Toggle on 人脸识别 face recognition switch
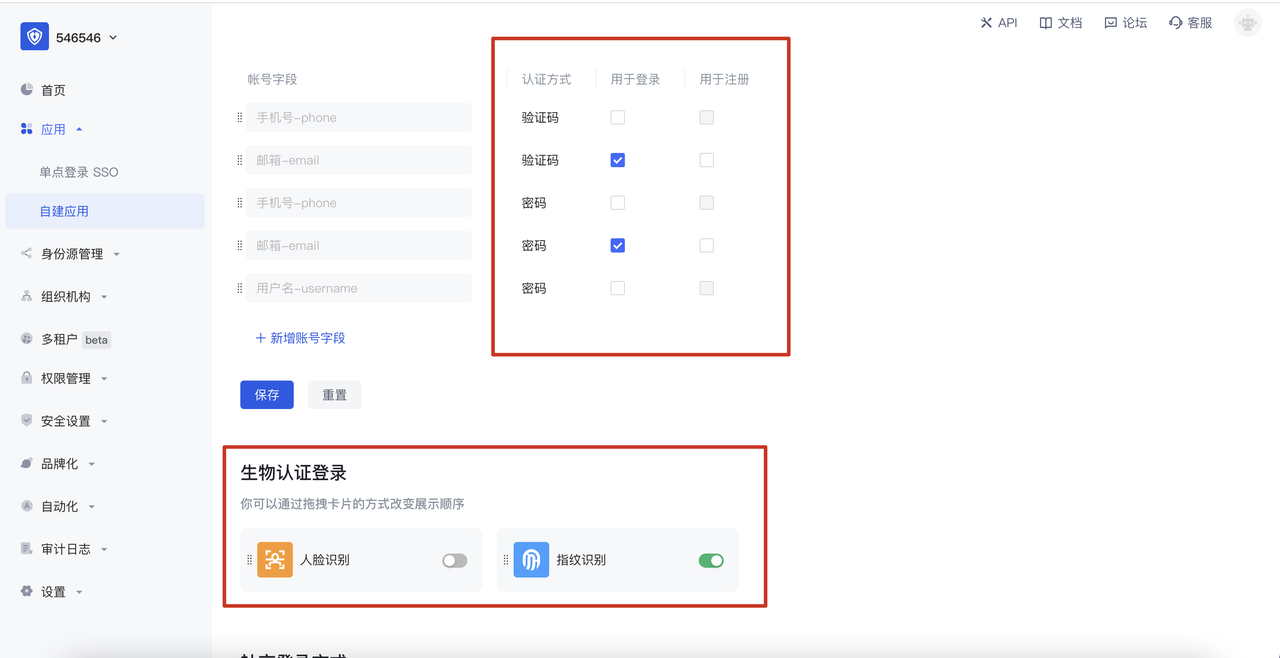Image resolution: width=1280 pixels, height=658 pixels. pos(453,560)
